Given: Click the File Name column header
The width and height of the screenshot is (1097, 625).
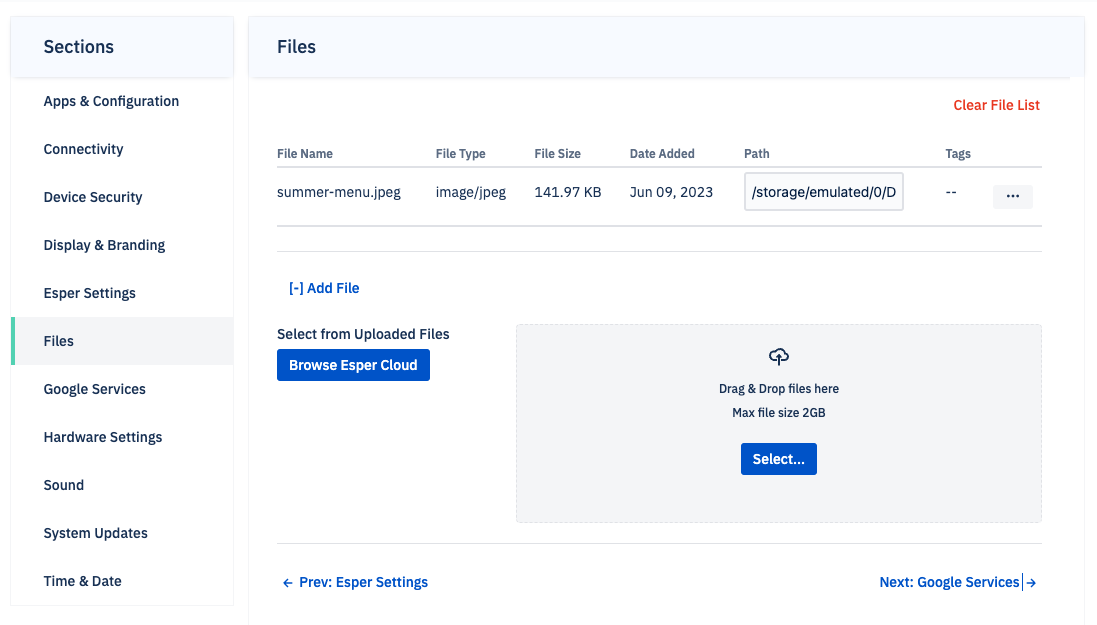Looking at the screenshot, I should 304,153.
